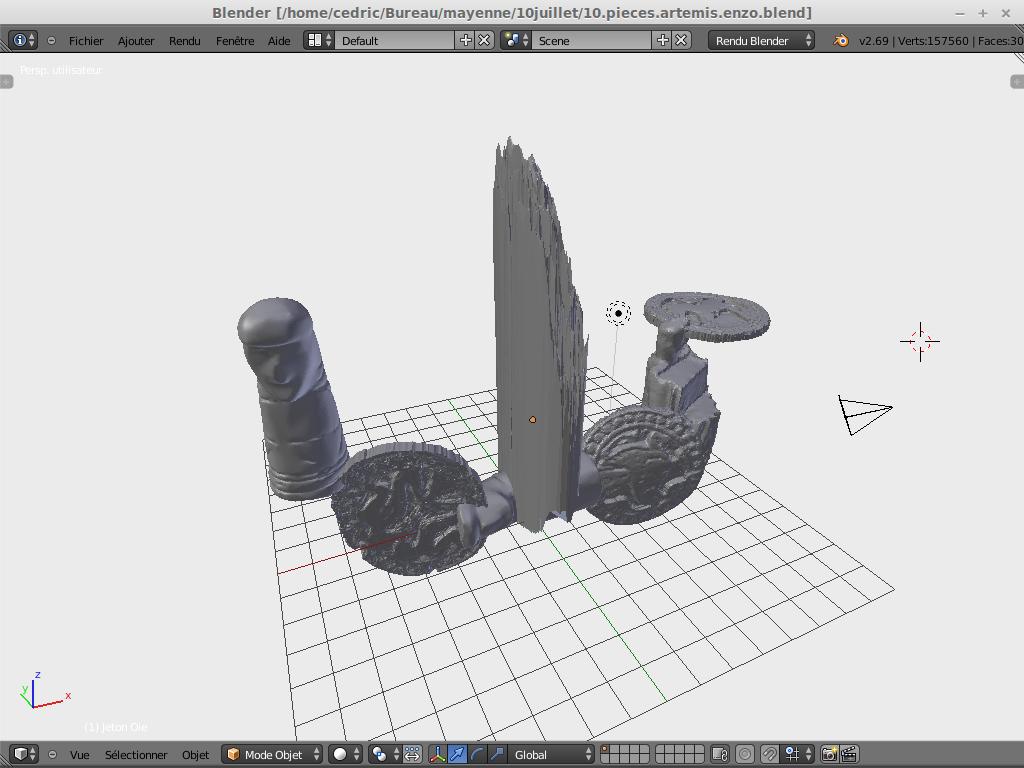Image resolution: width=1024 pixels, height=768 pixels.
Task: Open the Rendu Blender engine dropdown
Action: point(761,40)
